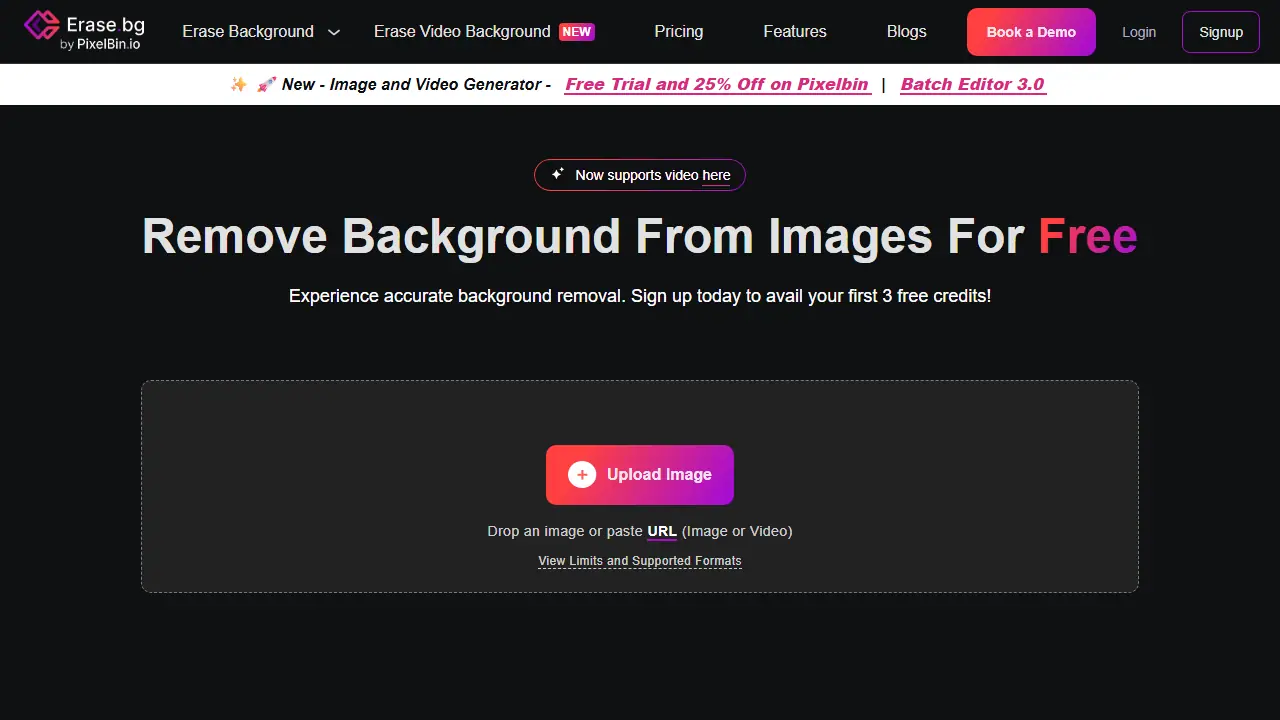Image resolution: width=1280 pixels, height=720 pixels.
Task: Click the Signup button
Action: (x=1221, y=32)
